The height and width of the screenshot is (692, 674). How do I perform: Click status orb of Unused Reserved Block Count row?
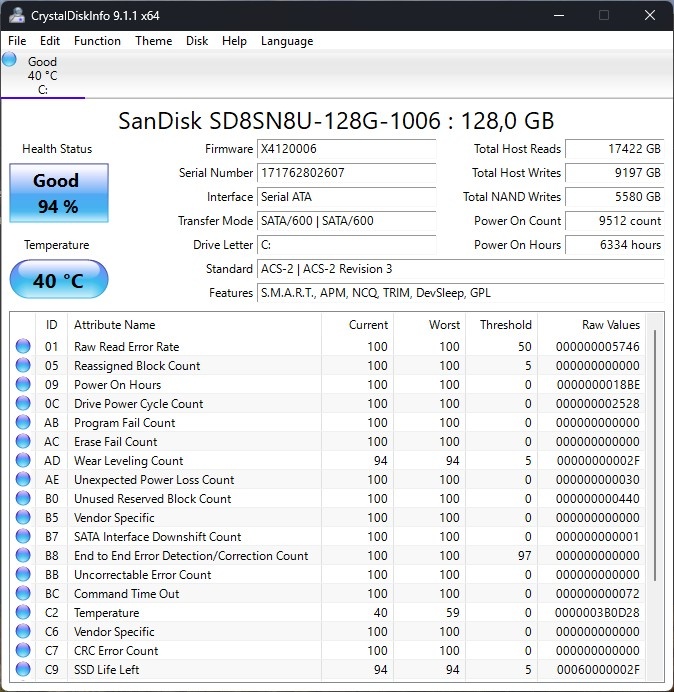click(23, 498)
